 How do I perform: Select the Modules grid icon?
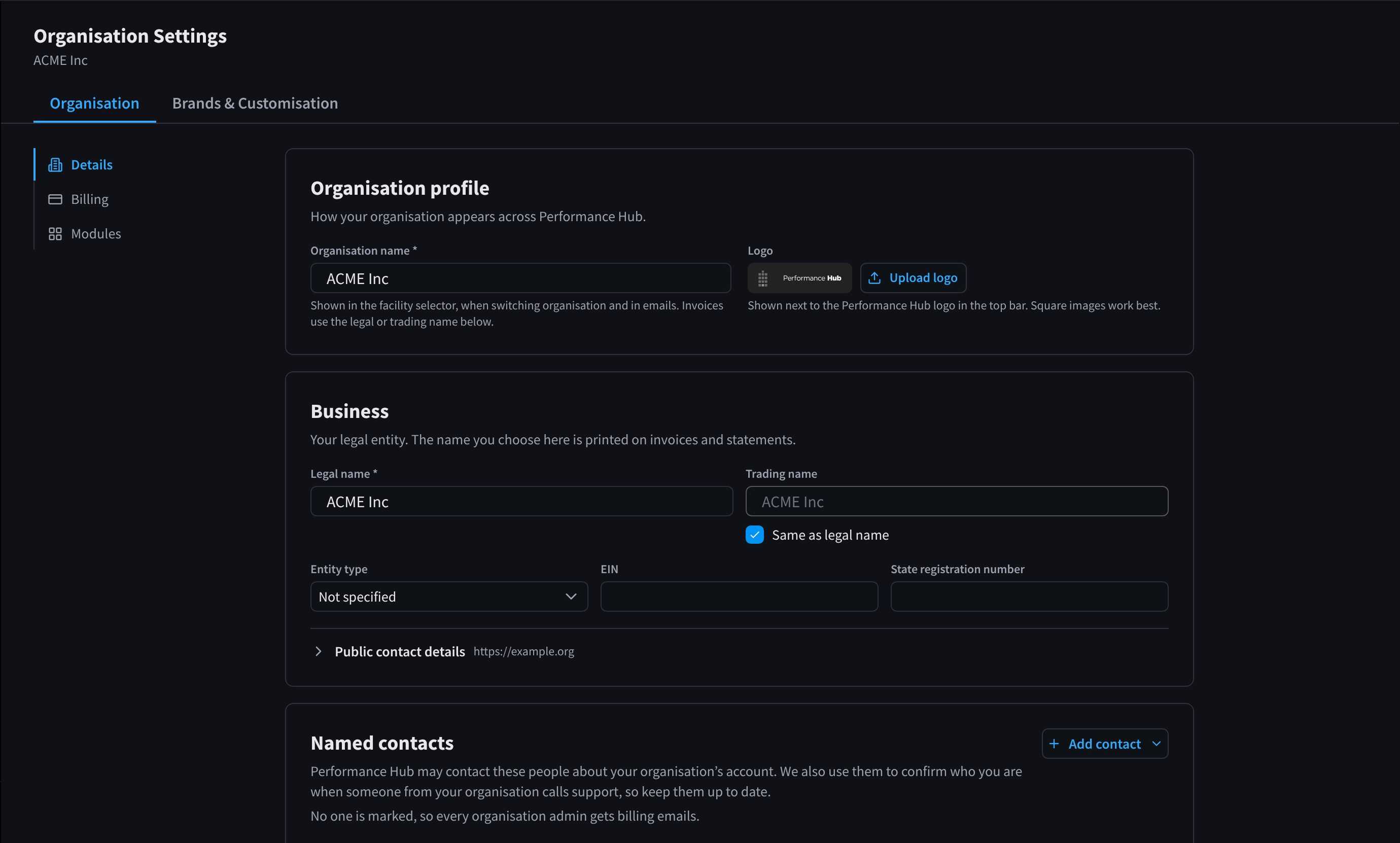55,233
